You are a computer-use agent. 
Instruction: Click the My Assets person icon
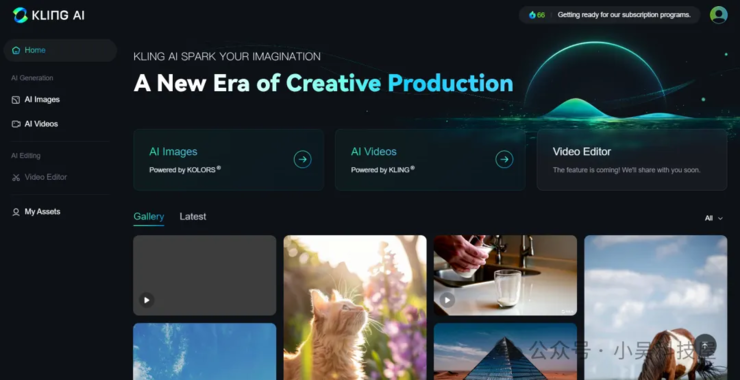tap(16, 212)
